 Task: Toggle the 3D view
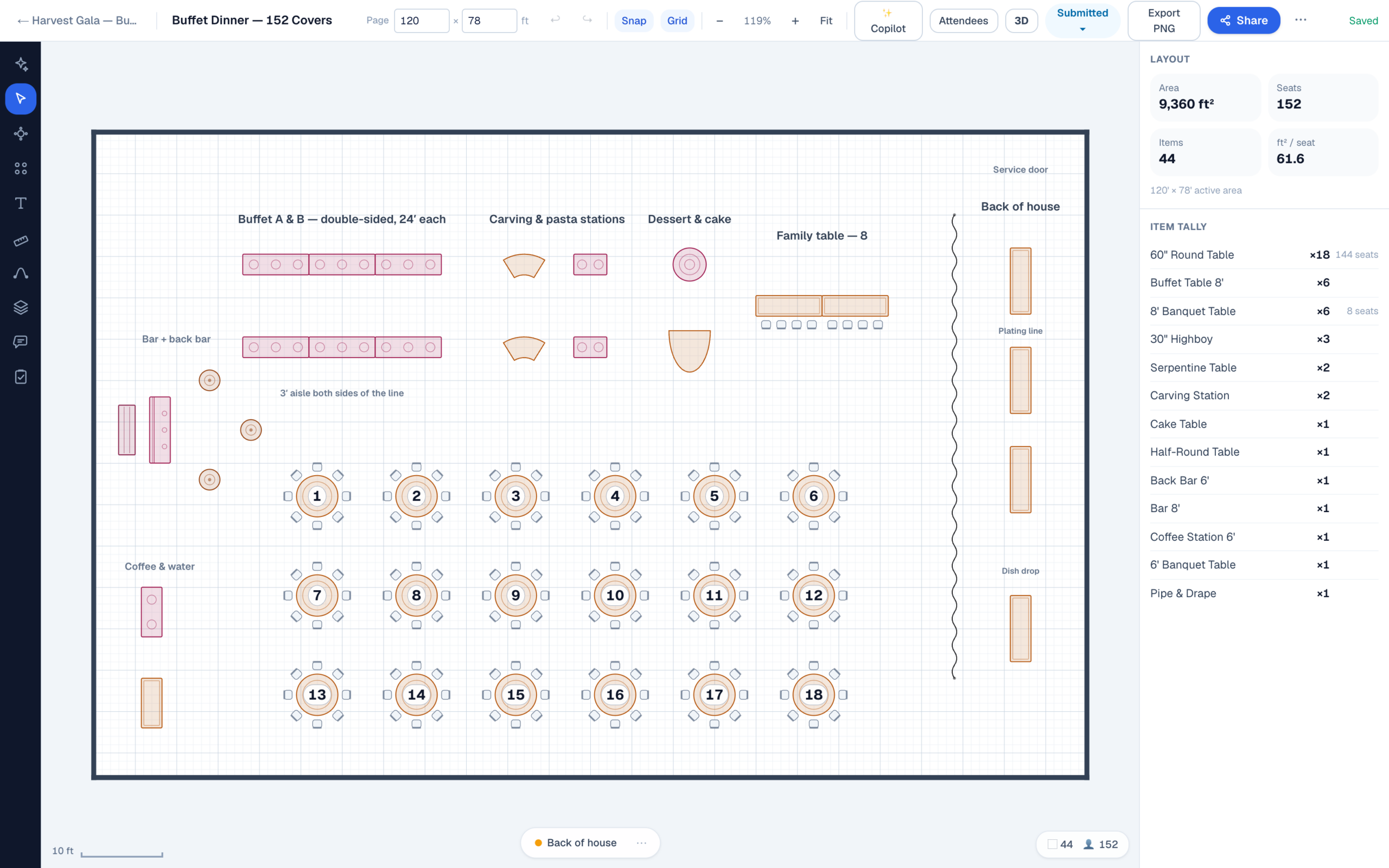(1021, 21)
